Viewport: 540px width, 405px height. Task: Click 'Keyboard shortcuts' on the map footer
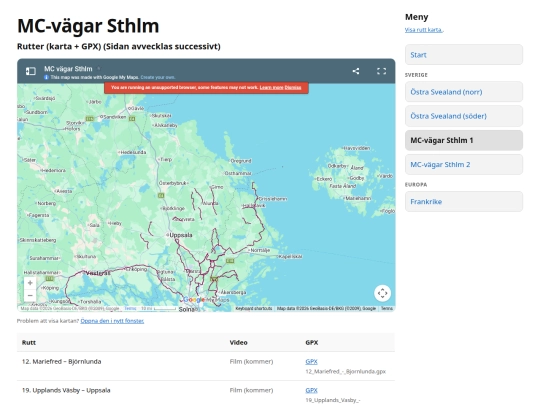click(254, 308)
